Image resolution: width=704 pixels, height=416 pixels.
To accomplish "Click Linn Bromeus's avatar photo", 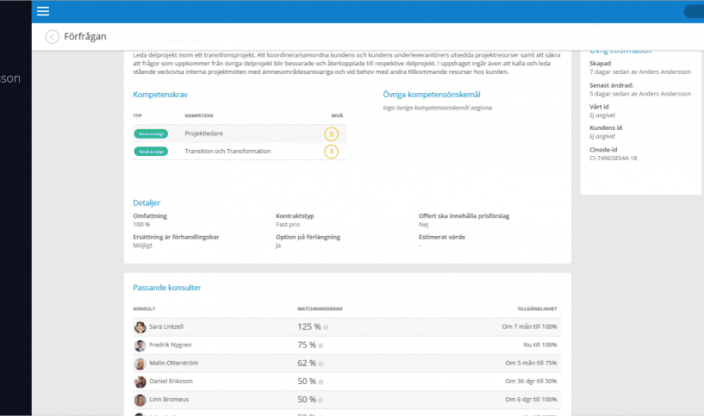I will click(139, 399).
